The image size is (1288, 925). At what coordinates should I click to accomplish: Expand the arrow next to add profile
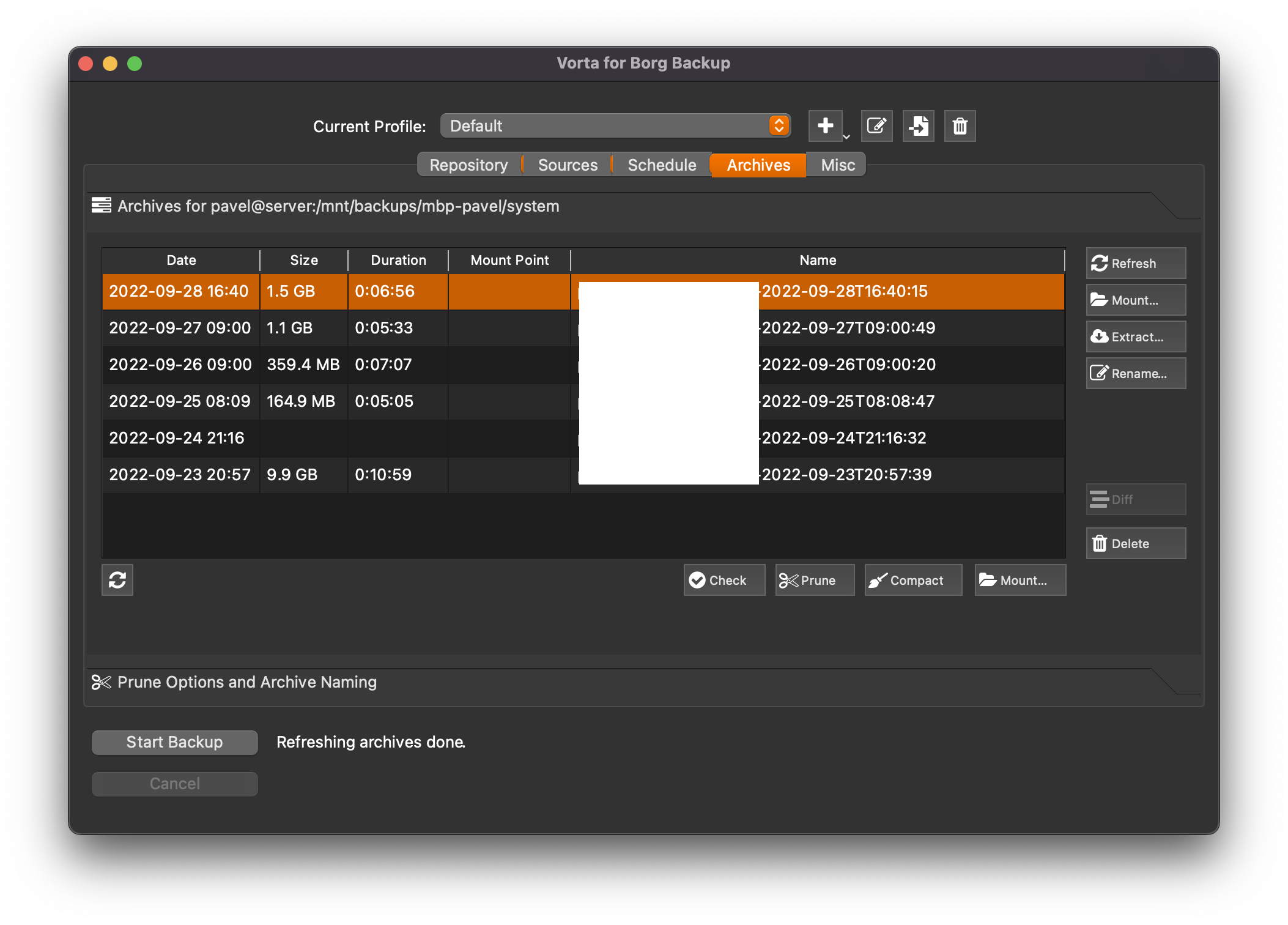pyautogui.click(x=846, y=137)
